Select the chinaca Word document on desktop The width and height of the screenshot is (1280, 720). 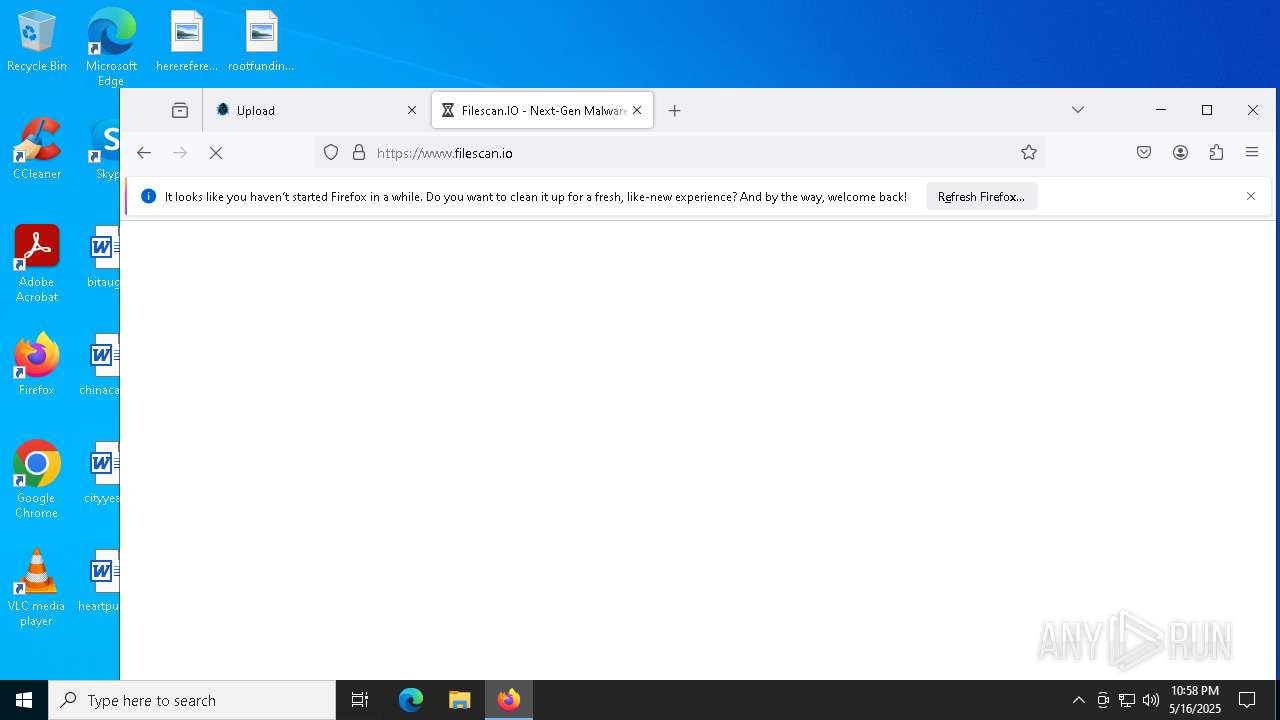pos(100,365)
